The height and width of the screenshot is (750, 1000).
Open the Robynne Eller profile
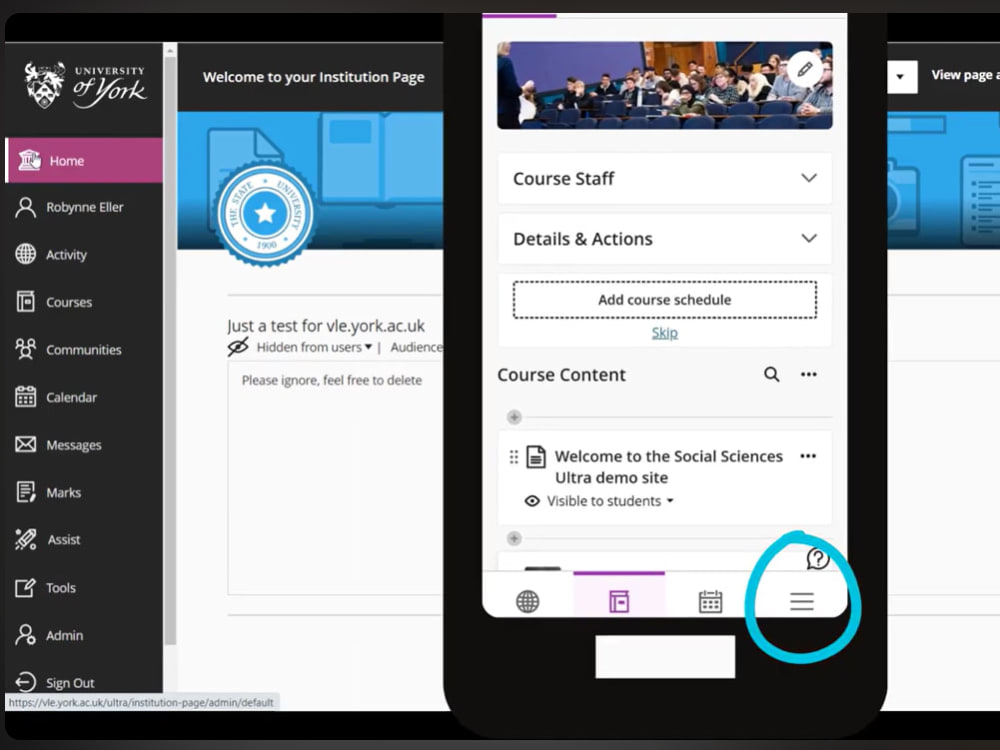pos(84,207)
